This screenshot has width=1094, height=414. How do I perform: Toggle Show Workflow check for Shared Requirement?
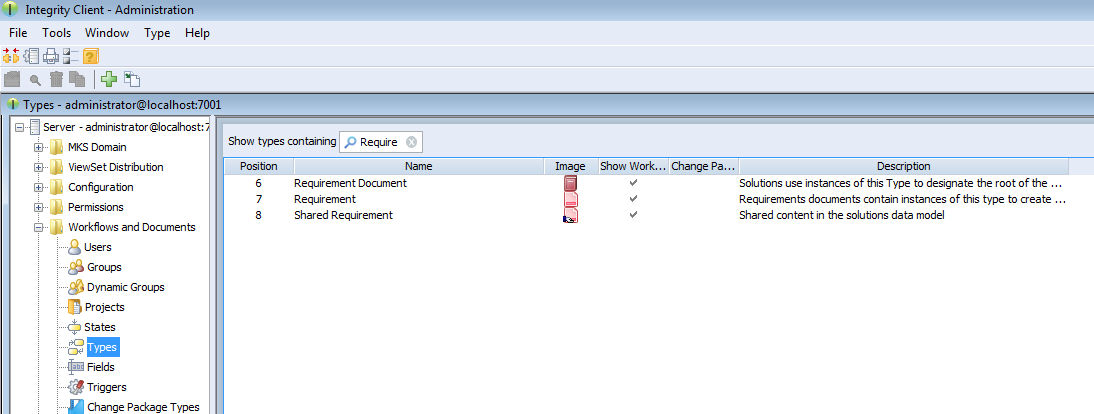click(633, 216)
